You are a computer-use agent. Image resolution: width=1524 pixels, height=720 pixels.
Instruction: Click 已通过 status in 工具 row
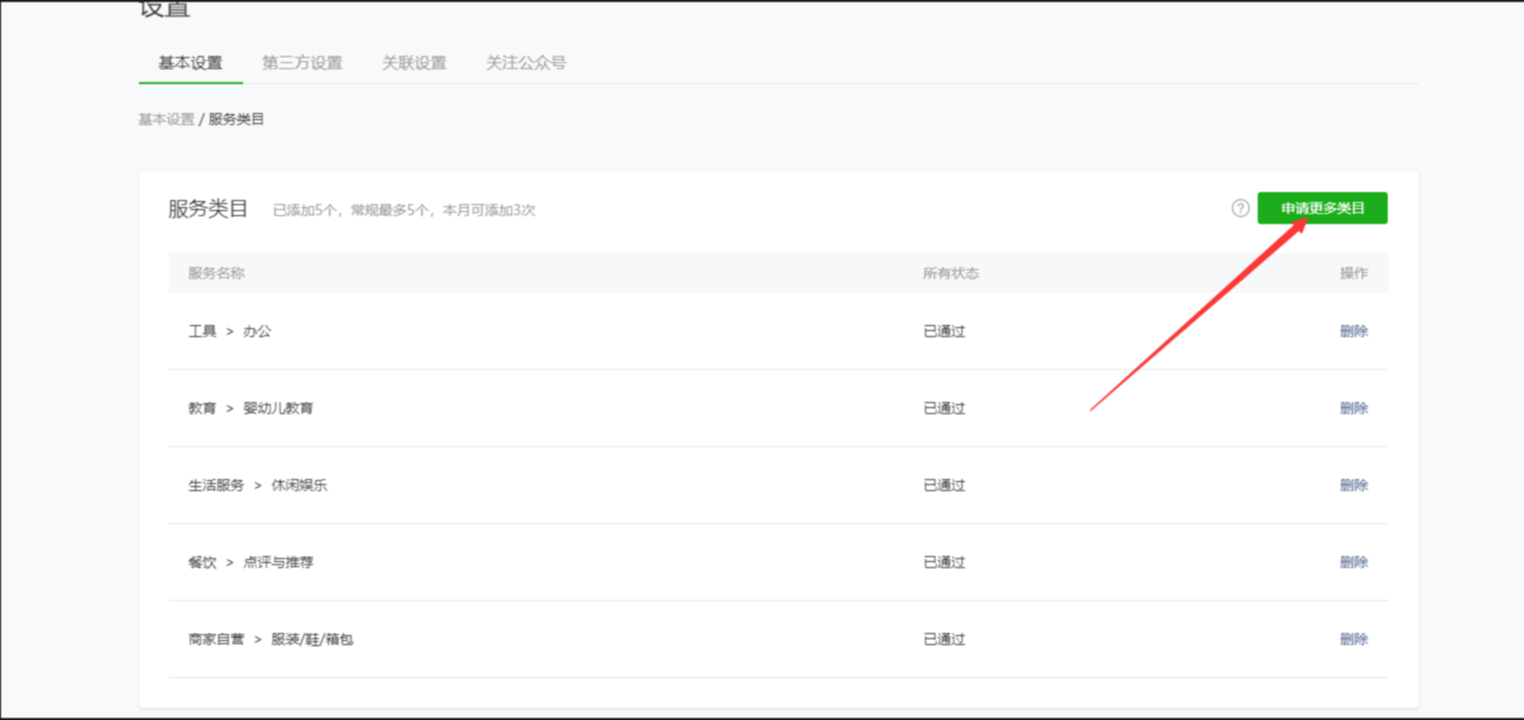[944, 331]
